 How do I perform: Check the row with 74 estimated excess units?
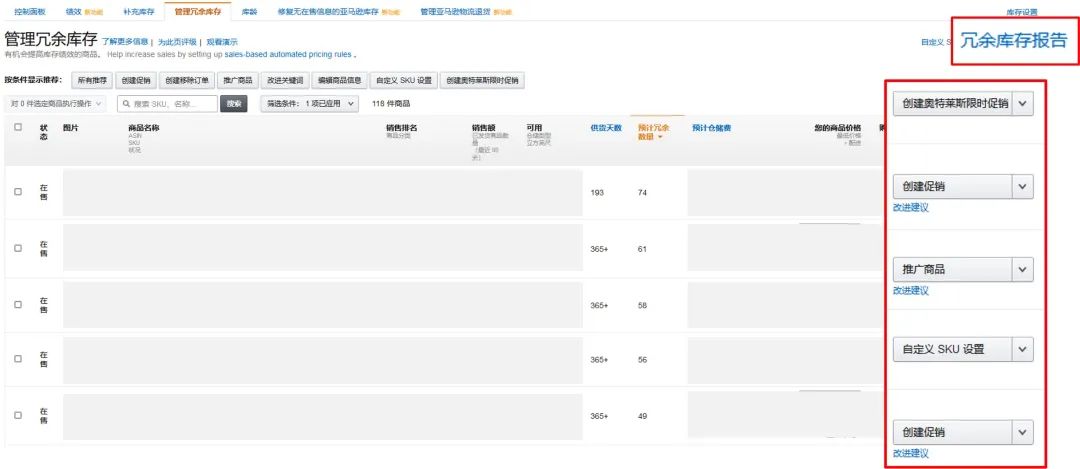18,192
